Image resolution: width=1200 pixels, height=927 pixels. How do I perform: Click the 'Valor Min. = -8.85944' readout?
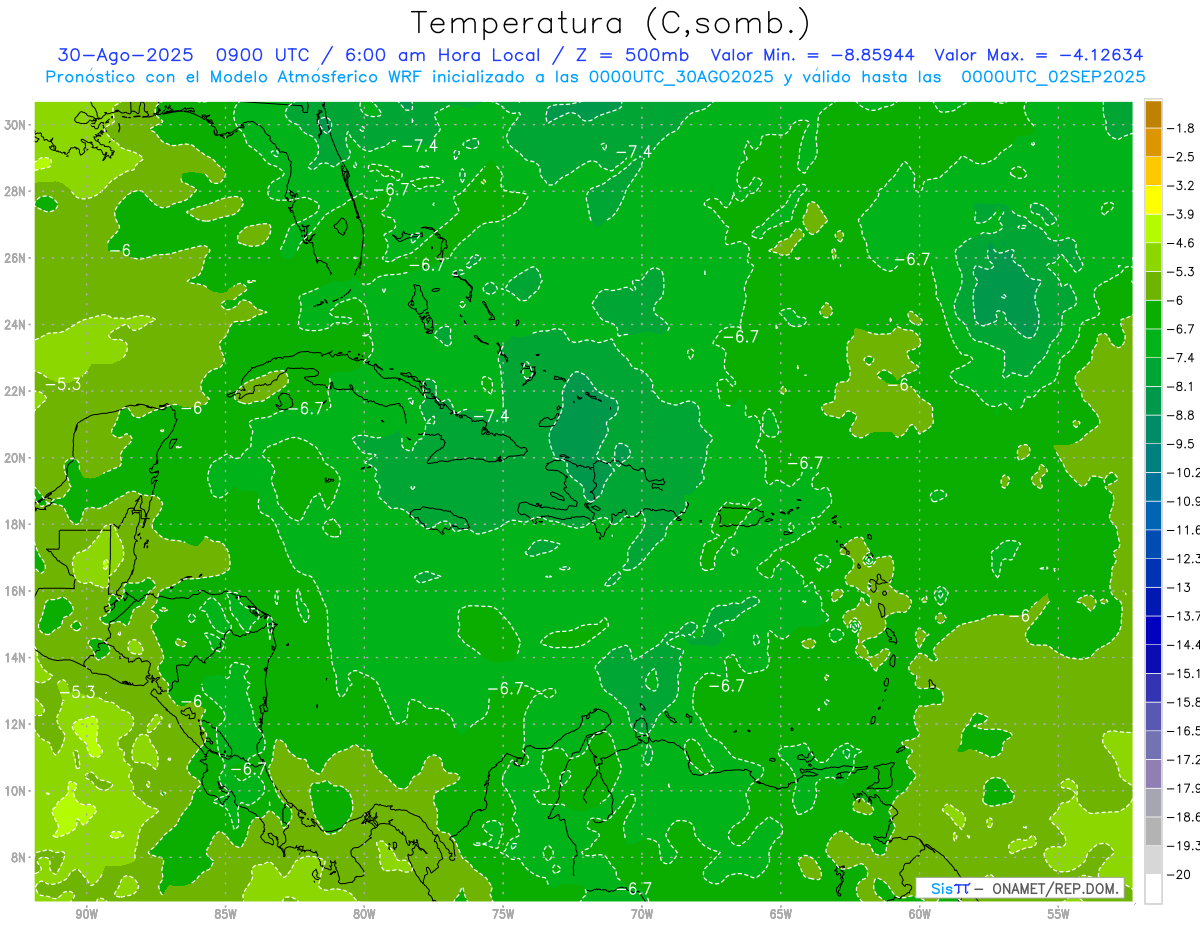pos(811,55)
